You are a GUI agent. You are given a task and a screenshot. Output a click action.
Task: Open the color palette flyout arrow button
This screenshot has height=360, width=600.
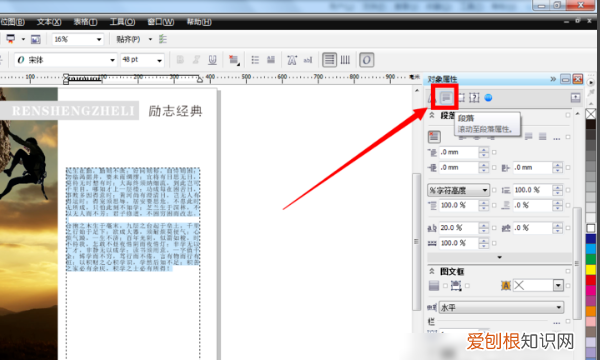[591, 83]
